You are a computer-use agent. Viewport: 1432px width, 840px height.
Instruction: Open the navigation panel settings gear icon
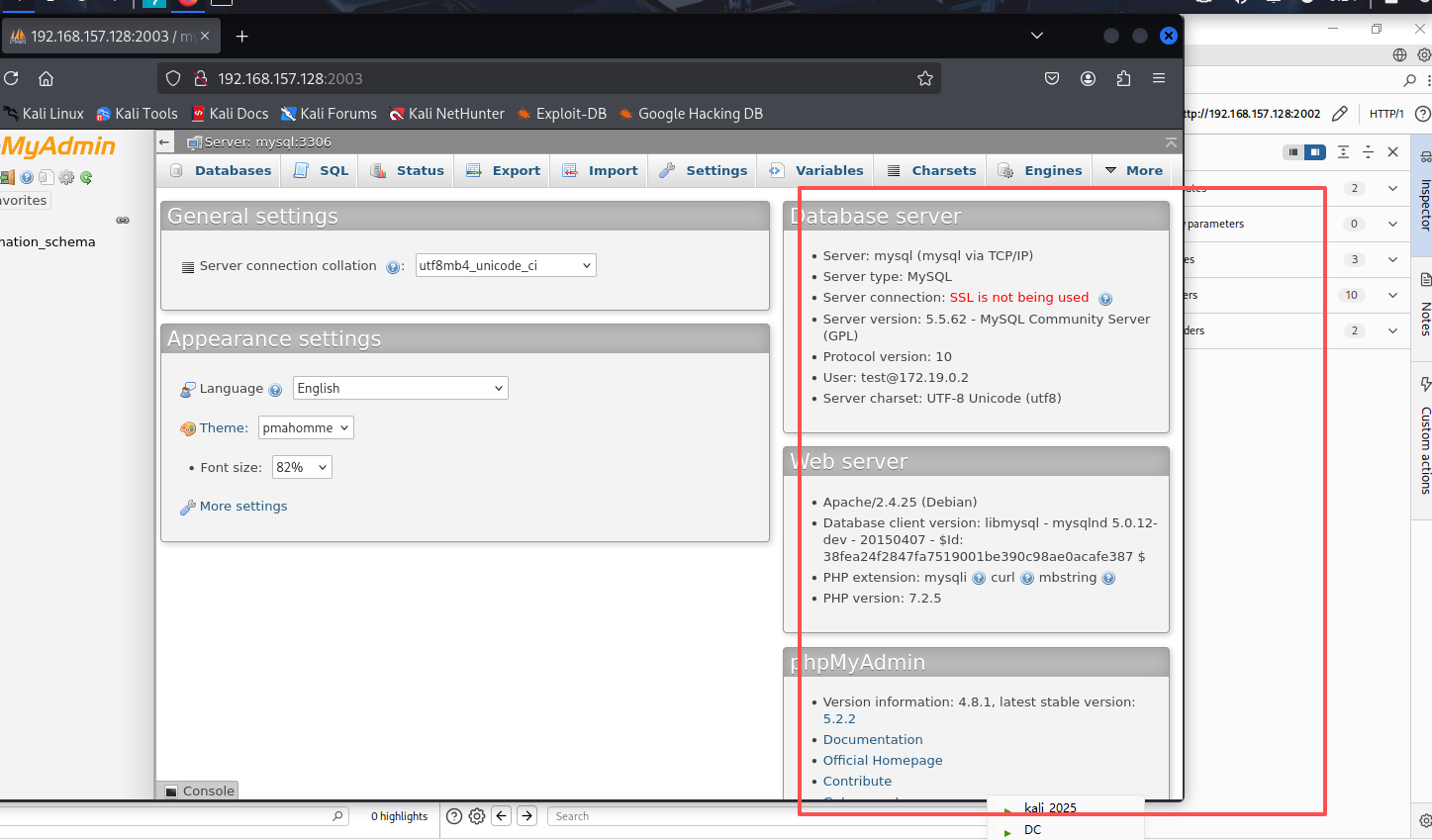click(66, 178)
